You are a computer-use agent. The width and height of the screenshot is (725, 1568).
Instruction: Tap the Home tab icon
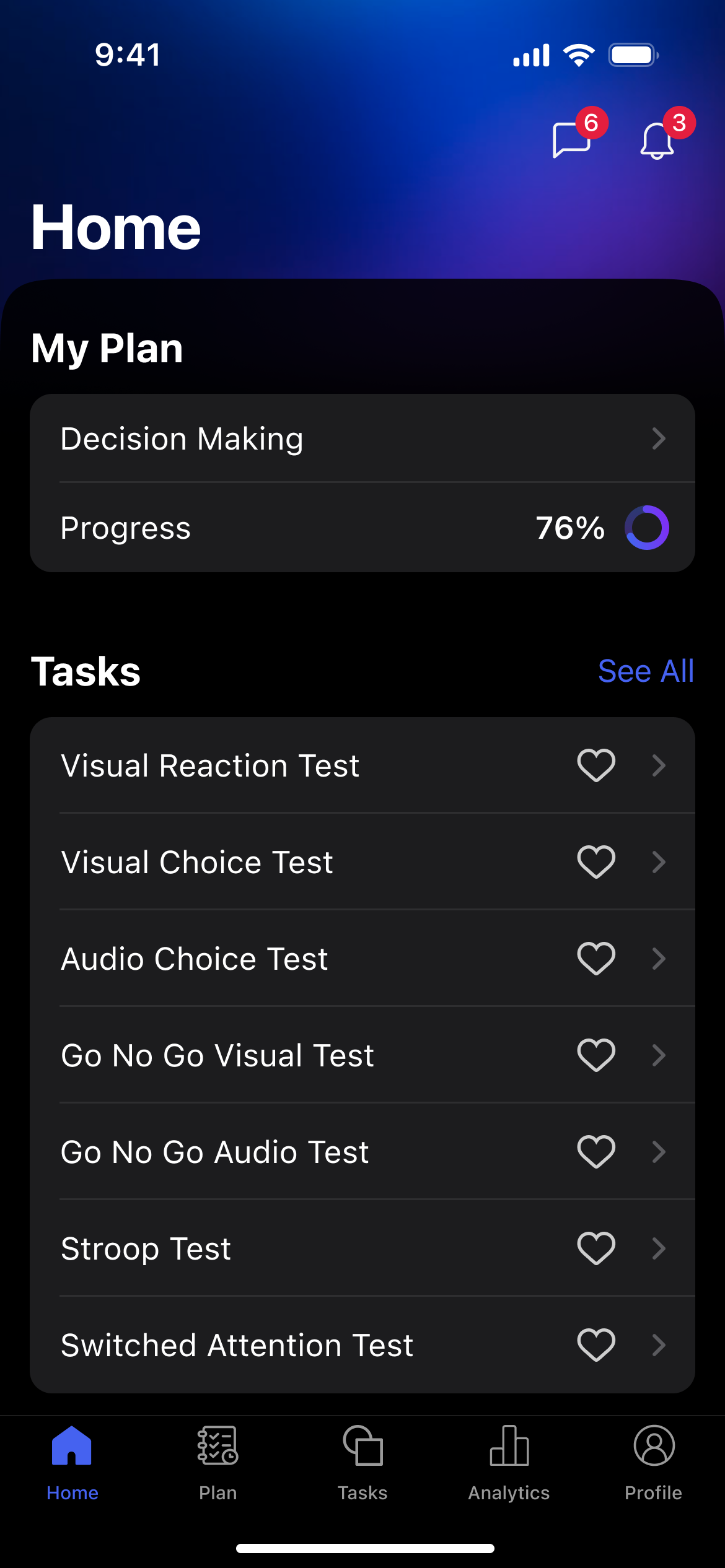point(72,1445)
